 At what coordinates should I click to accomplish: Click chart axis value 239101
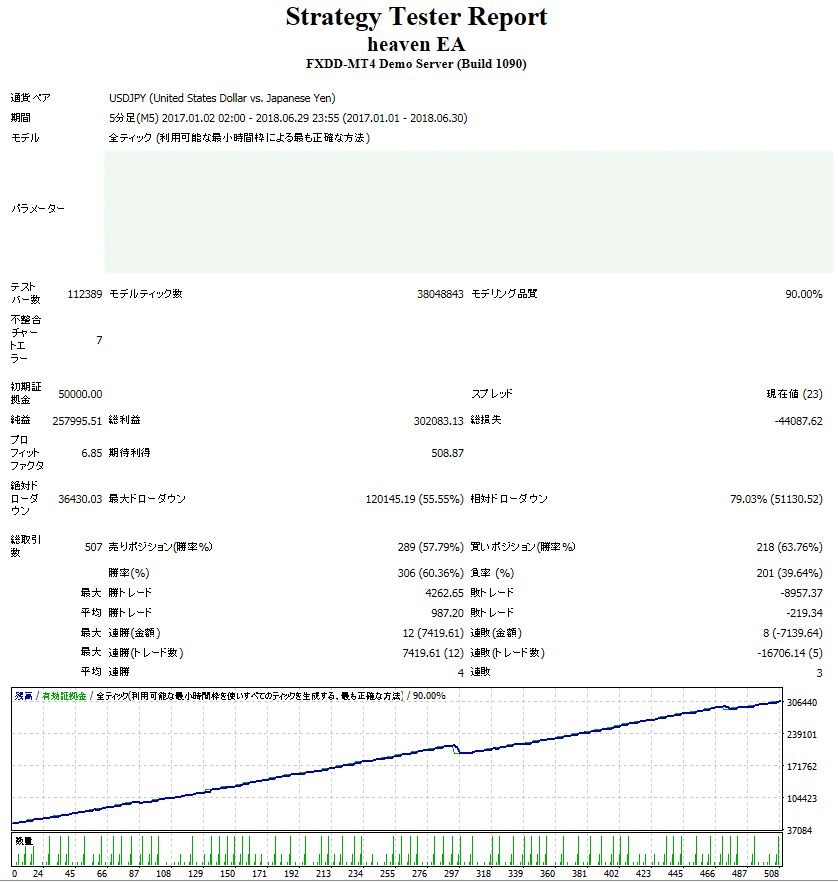[x=802, y=735]
